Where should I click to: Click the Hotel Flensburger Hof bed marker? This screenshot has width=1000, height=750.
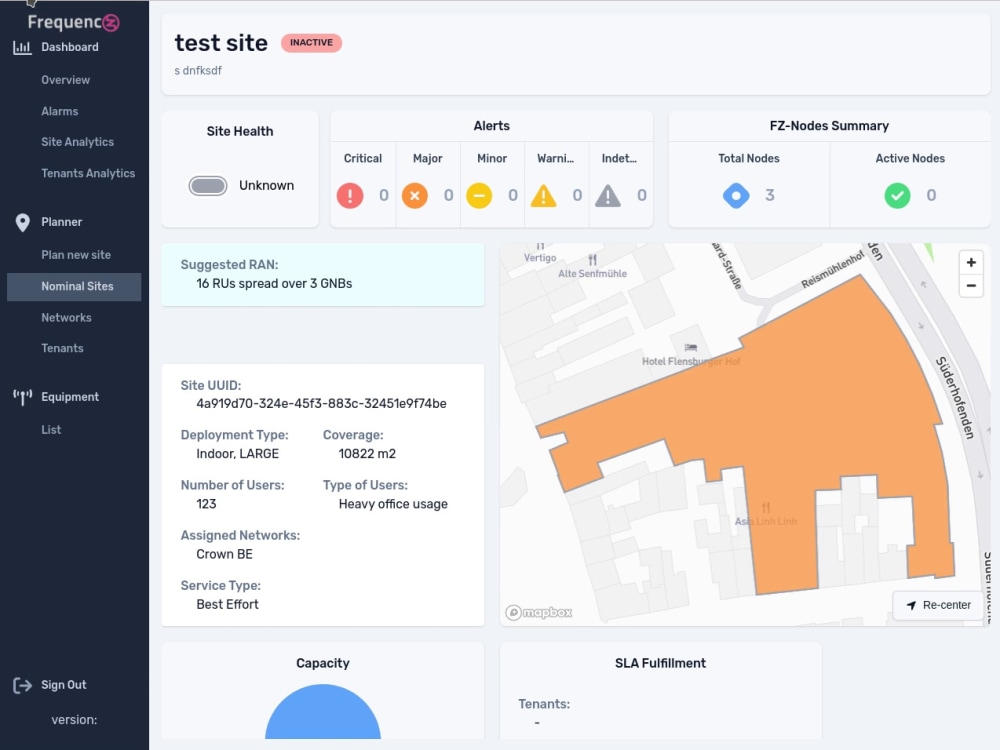691,348
